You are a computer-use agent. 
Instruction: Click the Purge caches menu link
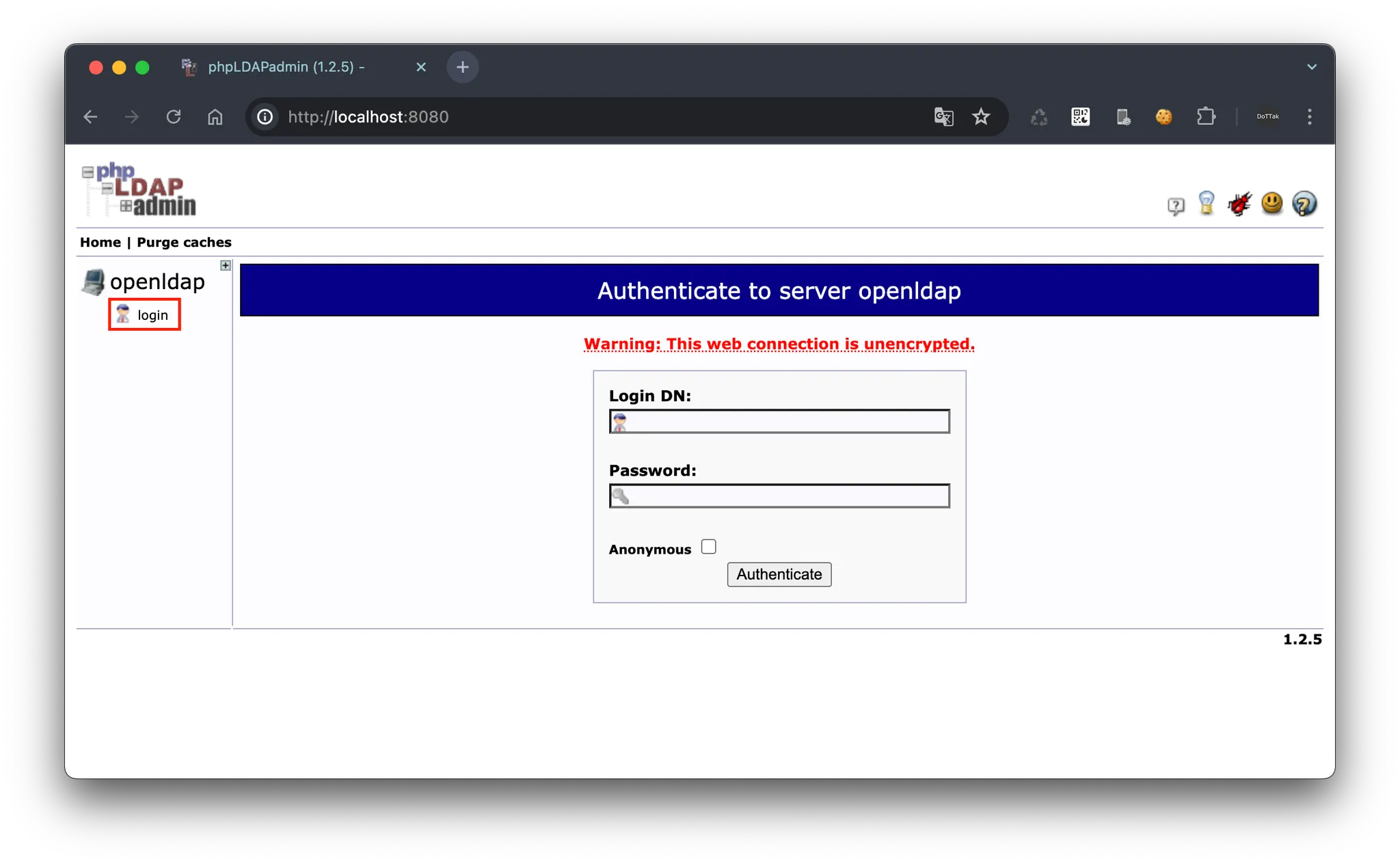[x=184, y=242]
